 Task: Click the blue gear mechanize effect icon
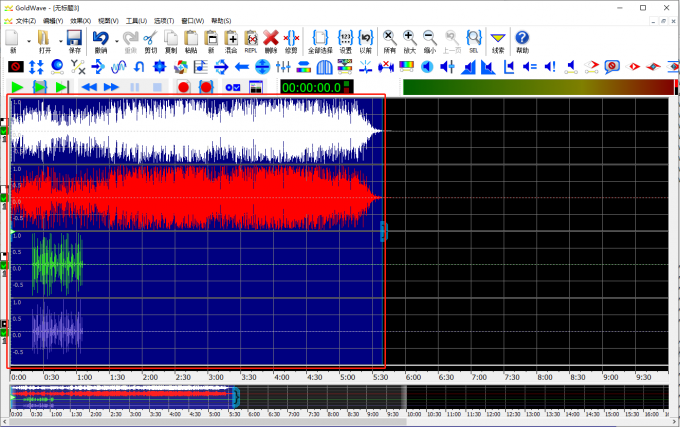160,67
